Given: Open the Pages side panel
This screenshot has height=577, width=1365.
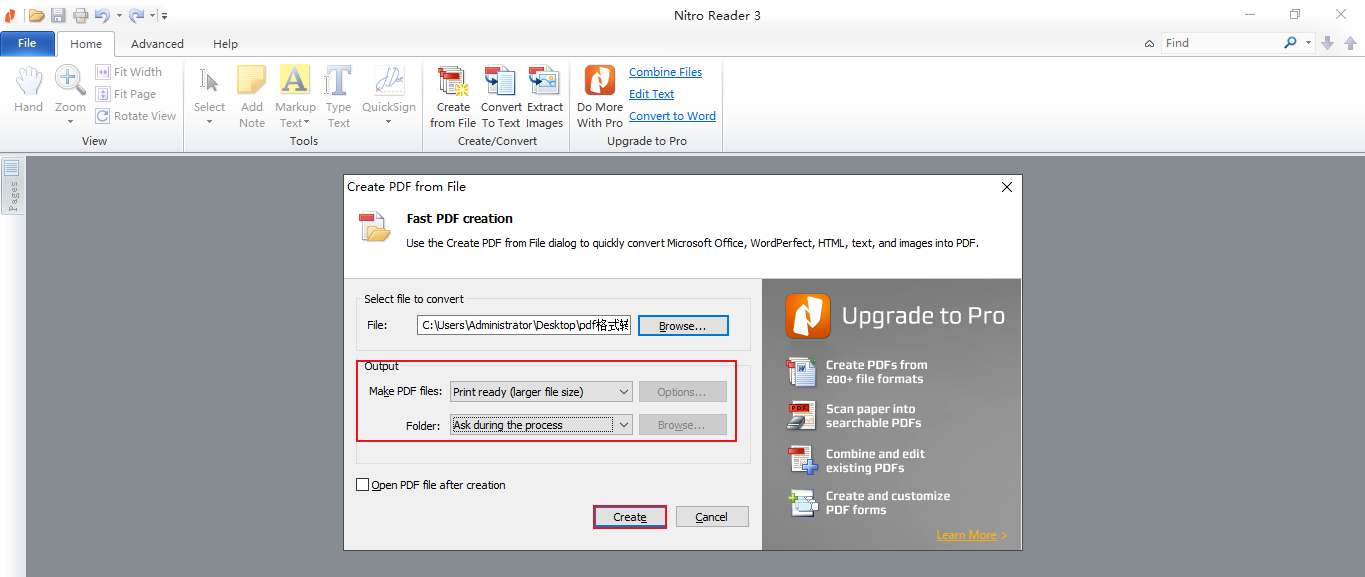Looking at the screenshot, I should tap(12, 186).
